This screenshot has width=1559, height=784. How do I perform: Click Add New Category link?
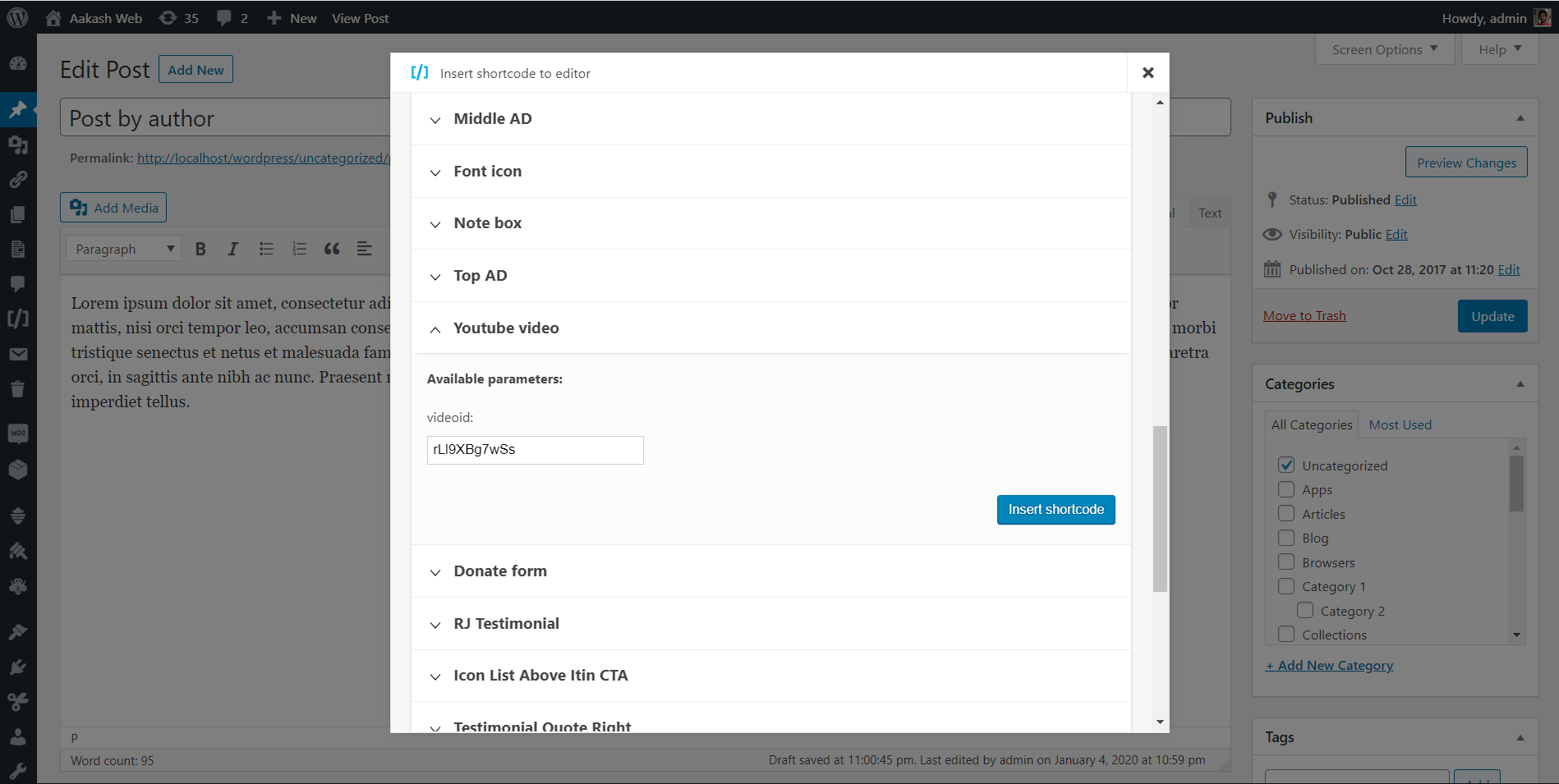(1329, 665)
